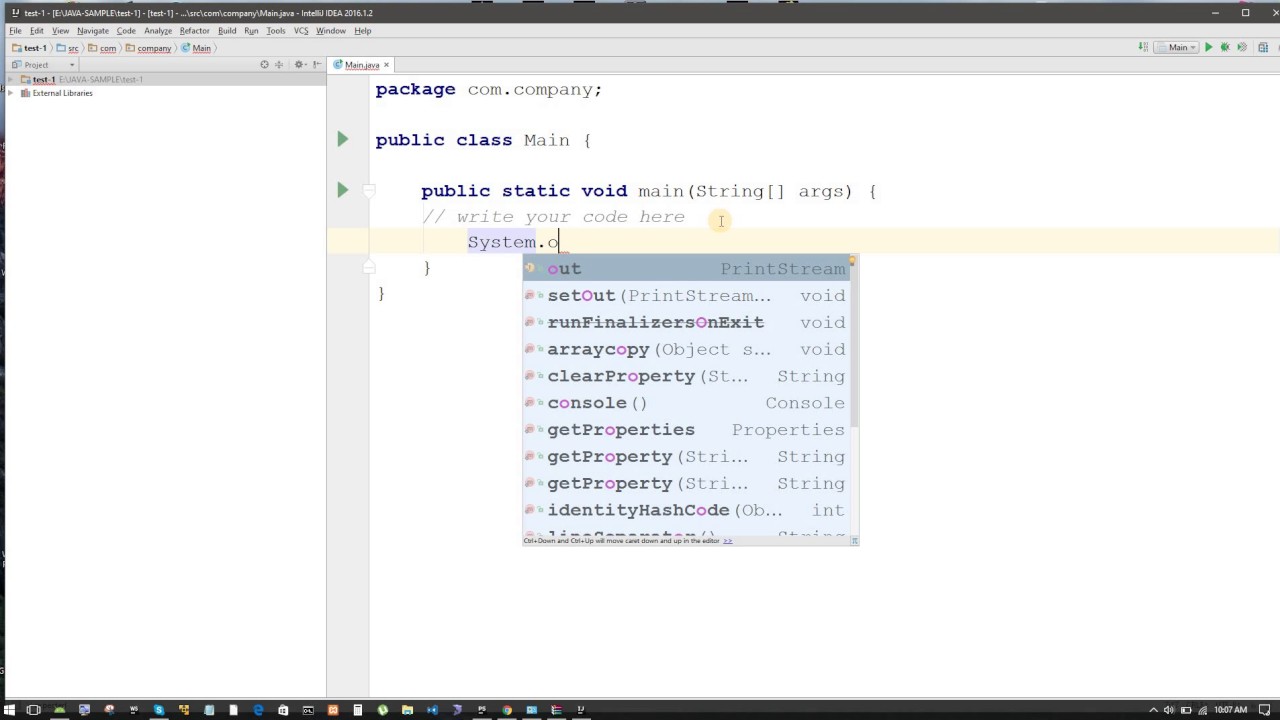This screenshot has width=1280, height=720.
Task: Select test-1 breadcrumb in navigation bar
Action: (x=29, y=48)
